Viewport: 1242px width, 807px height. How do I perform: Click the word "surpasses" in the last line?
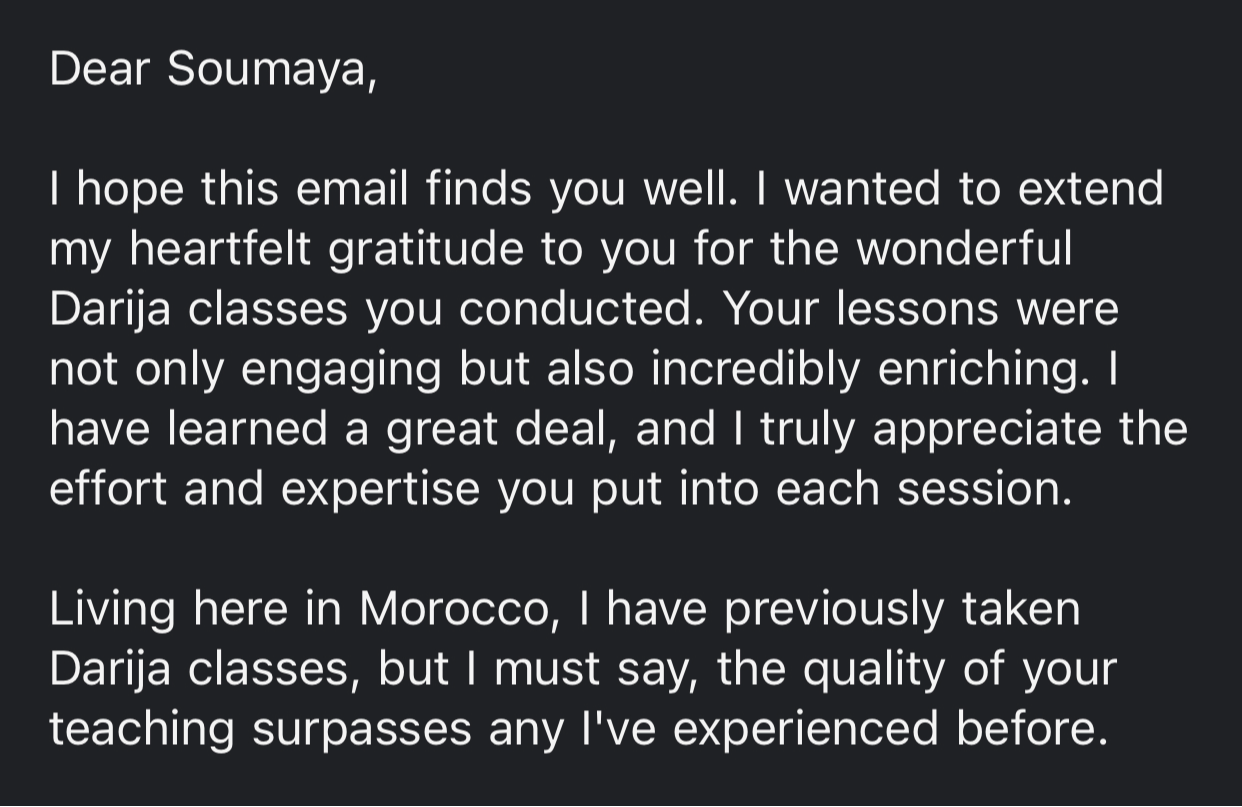[361, 729]
